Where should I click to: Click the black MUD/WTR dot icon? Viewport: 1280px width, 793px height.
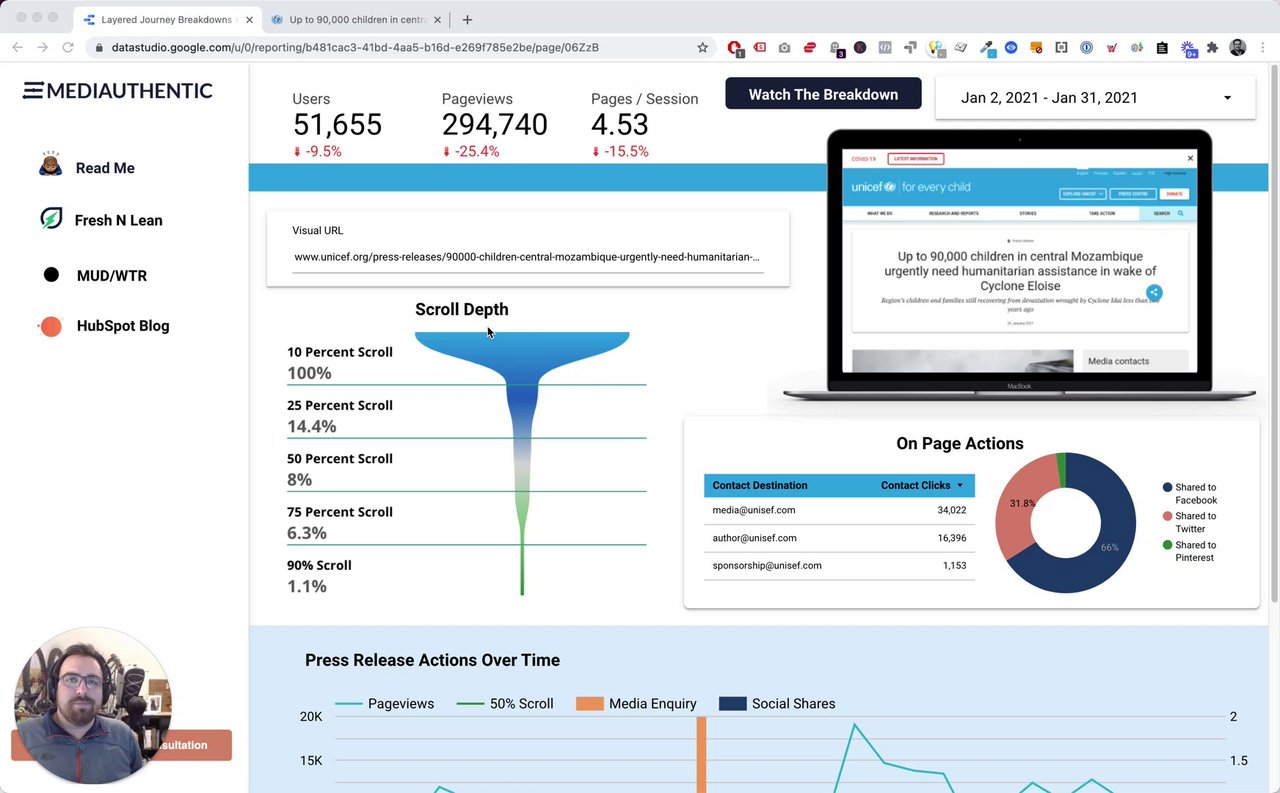point(51,275)
